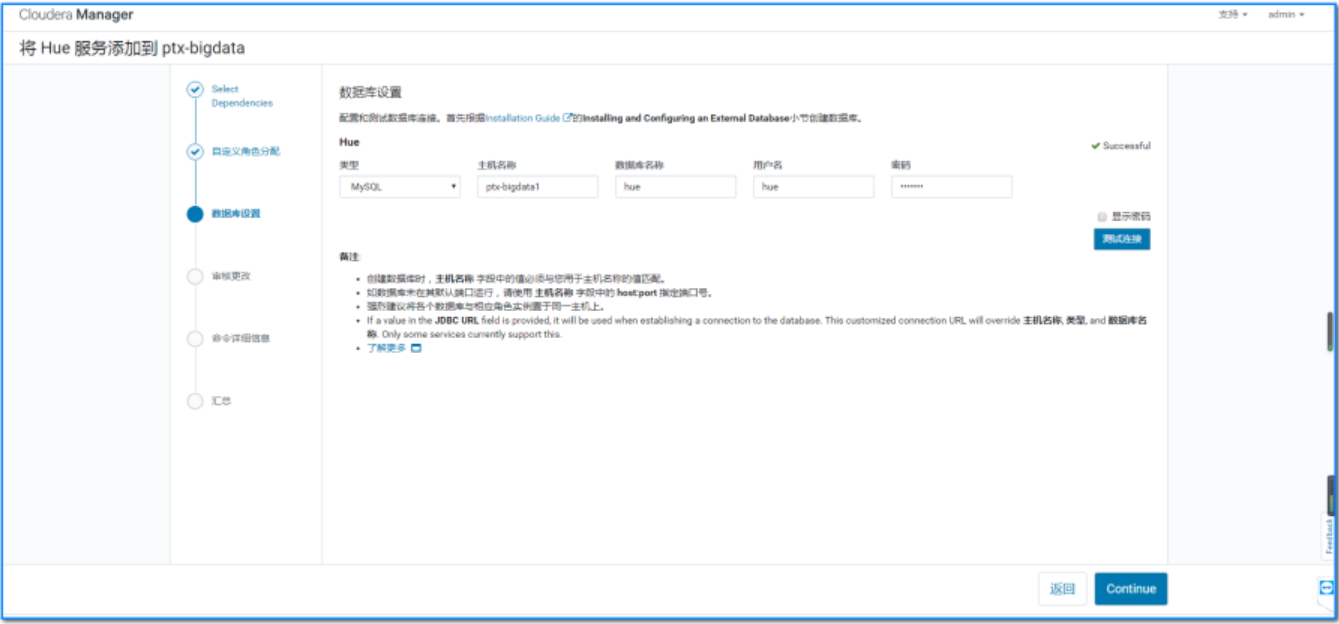Viewport: 1339px width, 624px height.
Task: Click the 审核更改 step label
Action: click(x=231, y=276)
